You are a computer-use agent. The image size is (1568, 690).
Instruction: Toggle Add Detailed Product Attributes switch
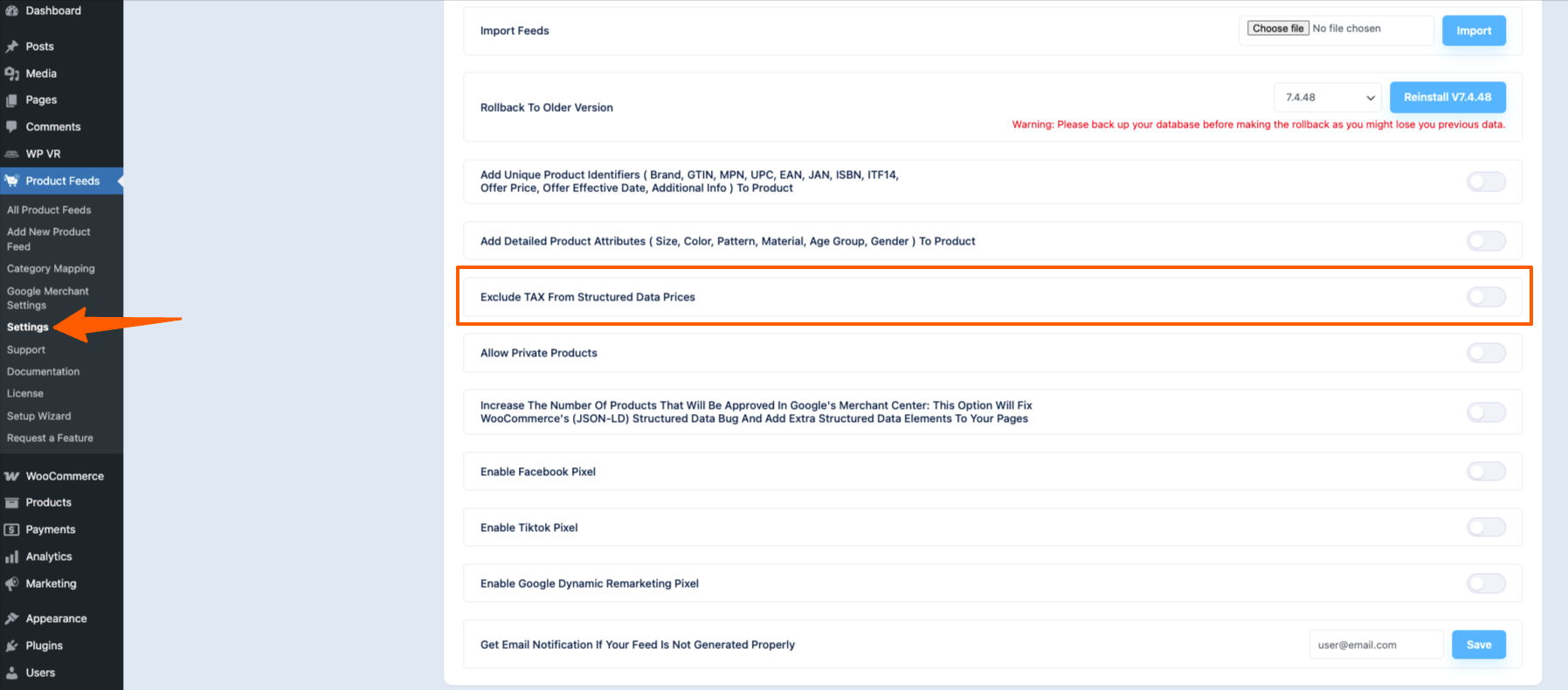[1486, 241]
